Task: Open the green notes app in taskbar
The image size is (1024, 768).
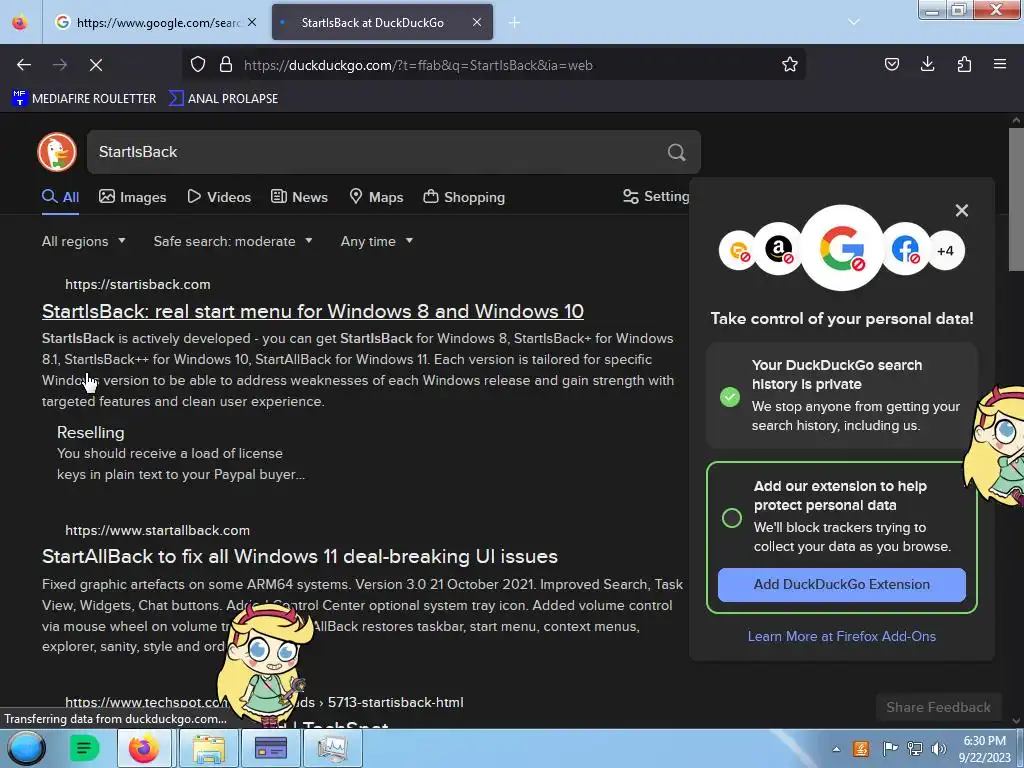Action: [x=84, y=748]
